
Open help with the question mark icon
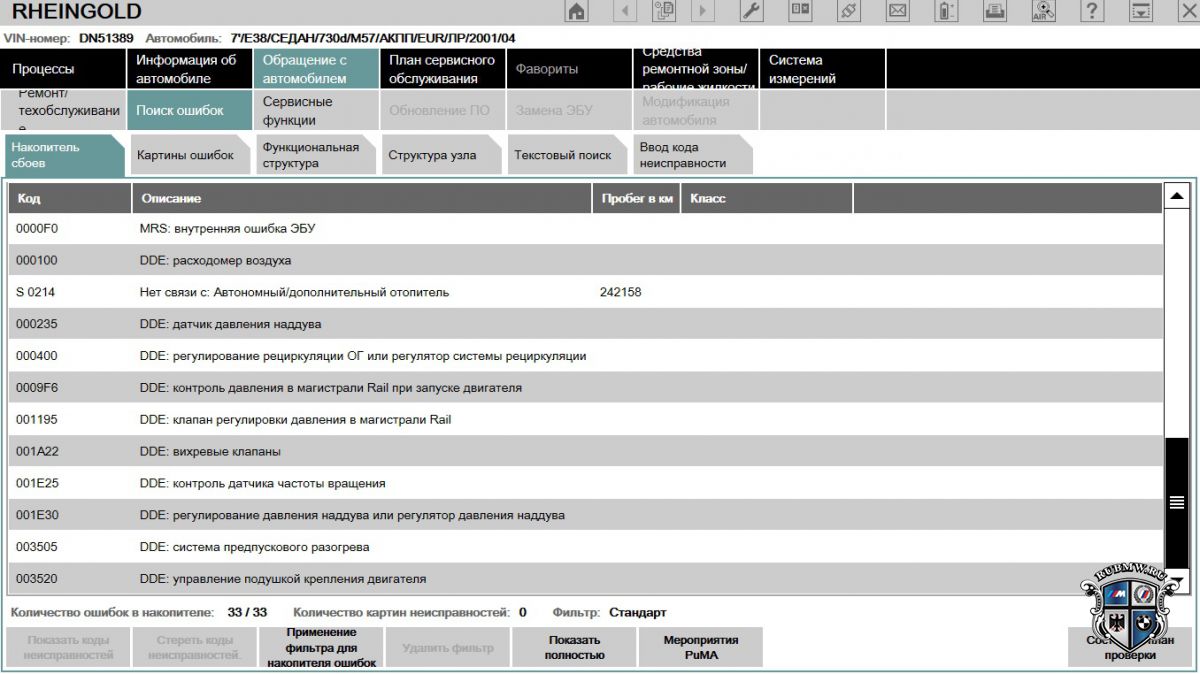point(1092,11)
